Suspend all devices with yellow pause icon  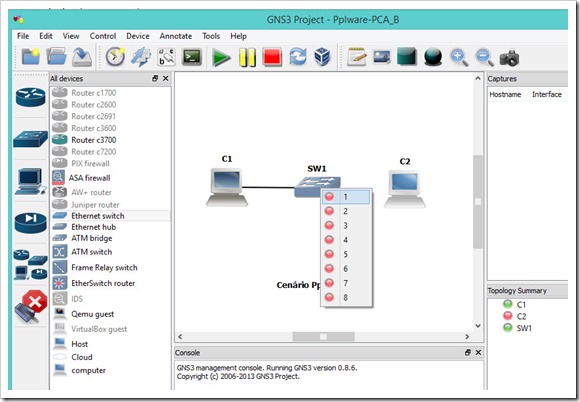click(247, 58)
